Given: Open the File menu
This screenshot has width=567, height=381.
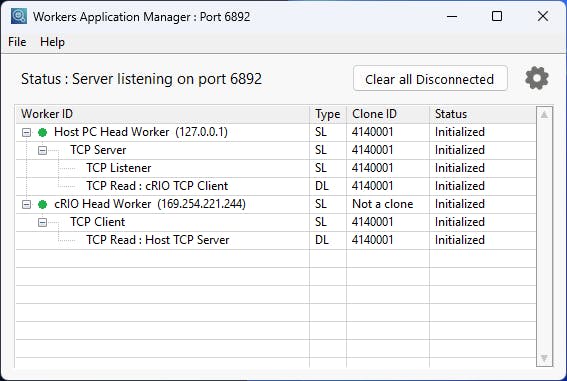Looking at the screenshot, I should 17,42.
